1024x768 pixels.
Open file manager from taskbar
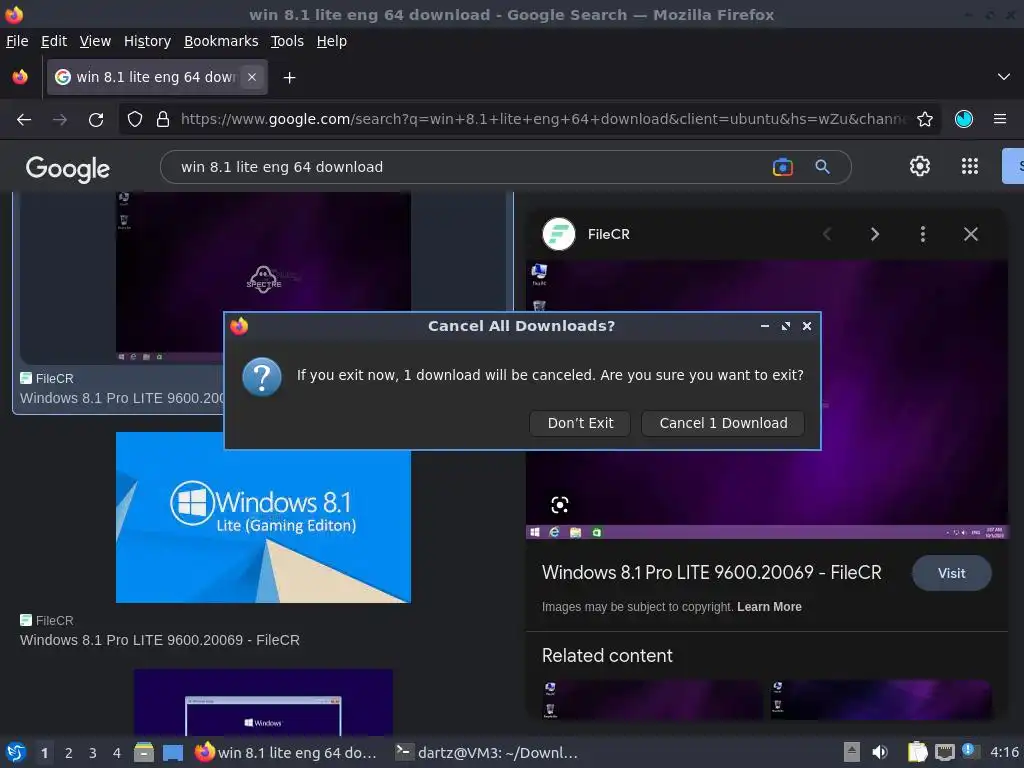(x=144, y=753)
